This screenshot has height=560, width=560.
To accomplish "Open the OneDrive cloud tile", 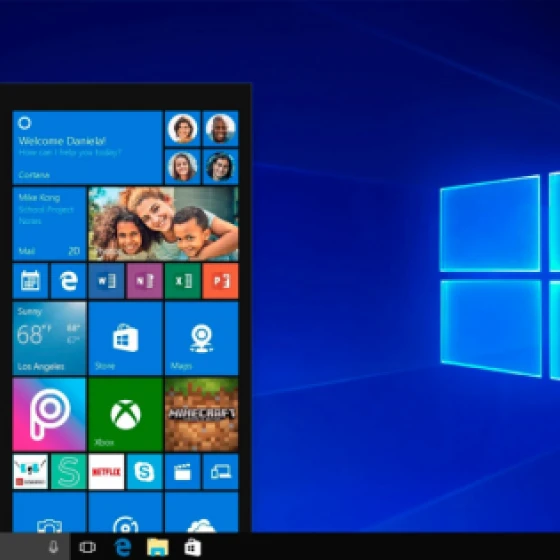I will (x=201, y=512).
